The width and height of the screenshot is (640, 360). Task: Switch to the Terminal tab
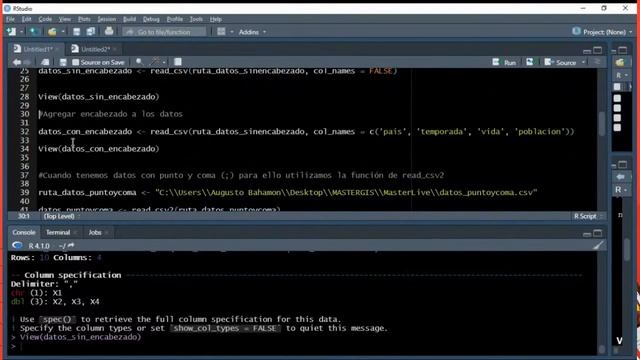(x=58, y=232)
